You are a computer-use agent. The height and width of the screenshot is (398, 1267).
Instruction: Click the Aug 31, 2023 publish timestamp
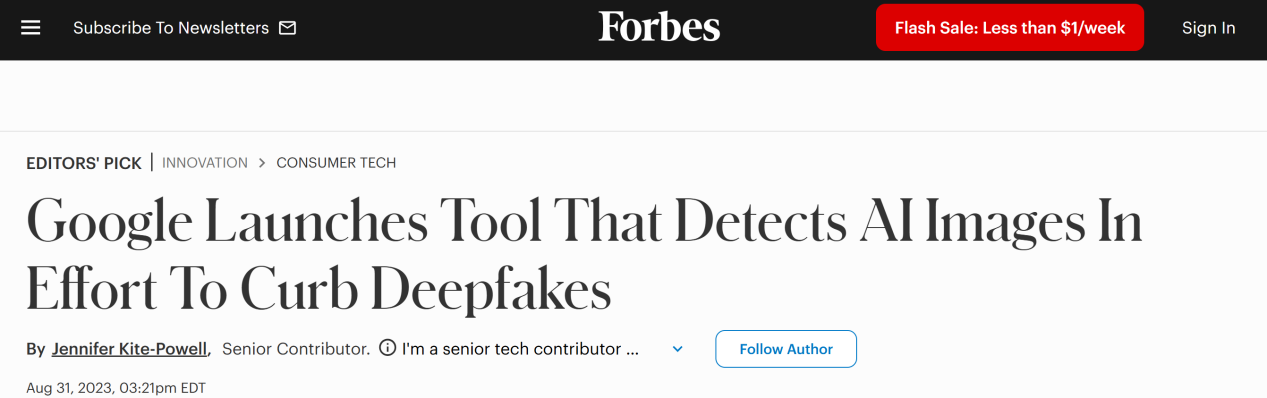click(x=116, y=387)
